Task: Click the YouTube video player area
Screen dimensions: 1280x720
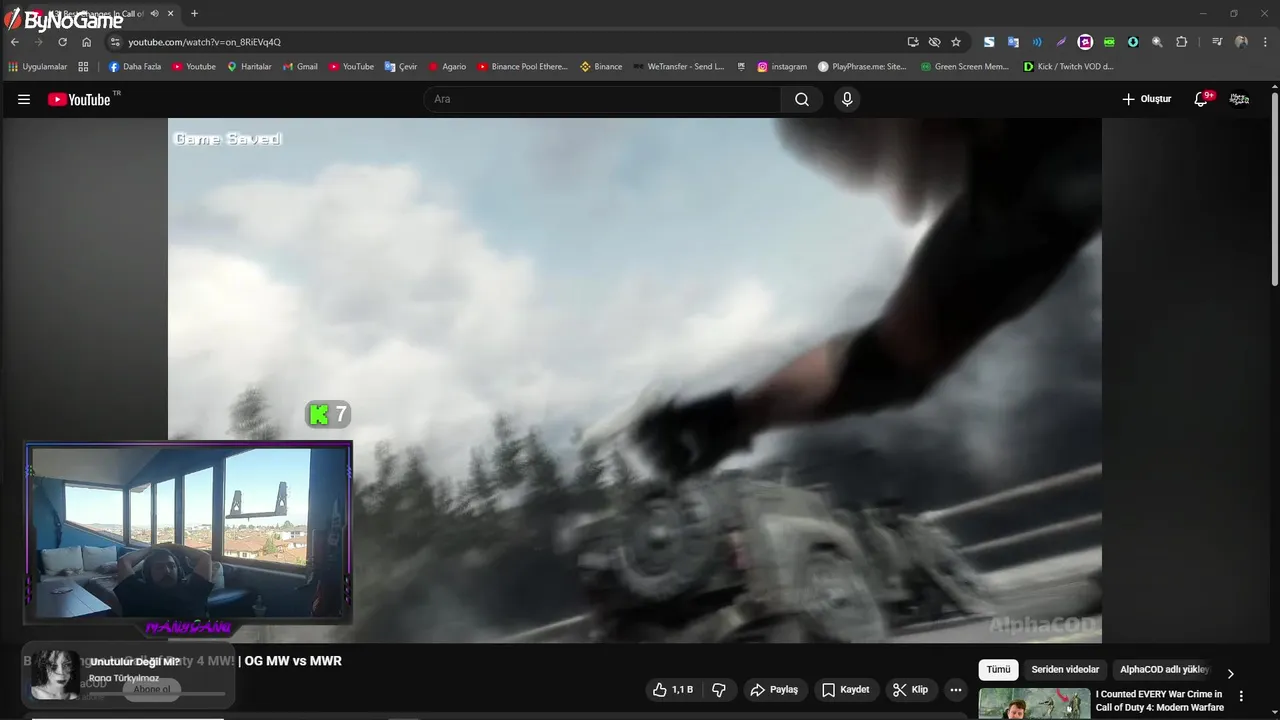Action: tap(635, 380)
